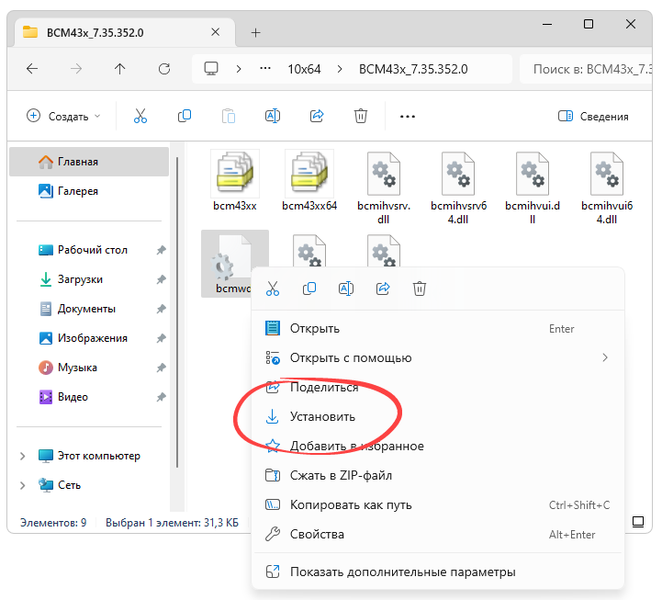Open Изображения in the sidebar
Image resolution: width=662 pixels, height=600 pixels.
pyautogui.click(x=89, y=338)
